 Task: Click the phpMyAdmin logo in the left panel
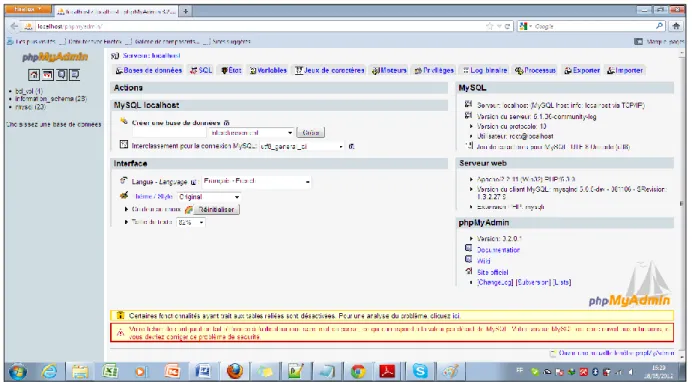click(x=55, y=57)
